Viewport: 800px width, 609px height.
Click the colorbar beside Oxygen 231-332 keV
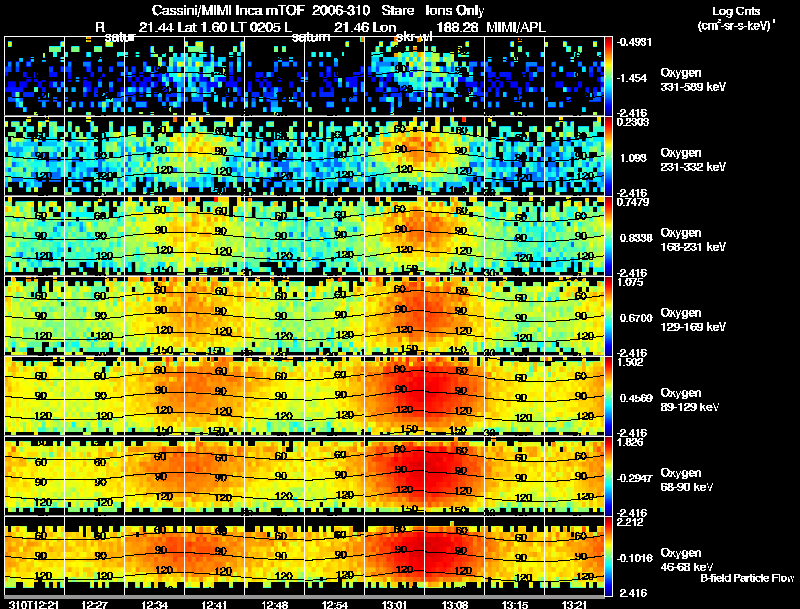coord(609,156)
